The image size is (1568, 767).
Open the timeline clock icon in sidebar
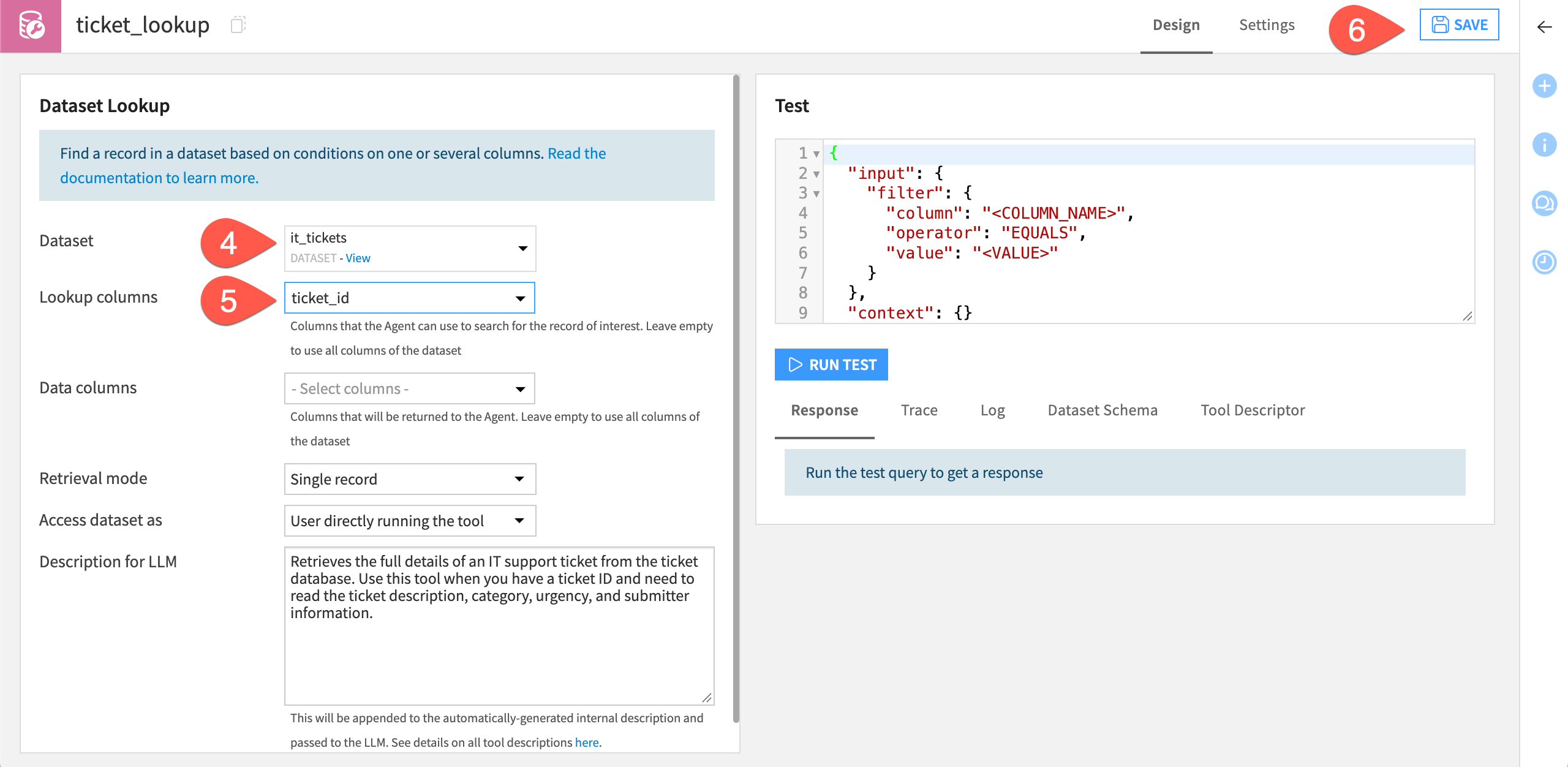coord(1544,262)
